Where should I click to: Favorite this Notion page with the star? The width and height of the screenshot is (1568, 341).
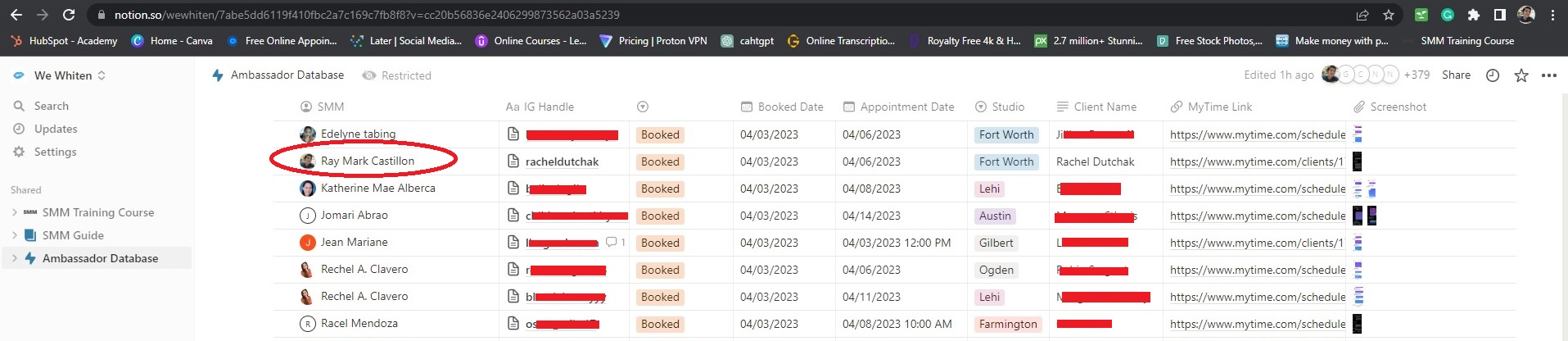[1521, 75]
